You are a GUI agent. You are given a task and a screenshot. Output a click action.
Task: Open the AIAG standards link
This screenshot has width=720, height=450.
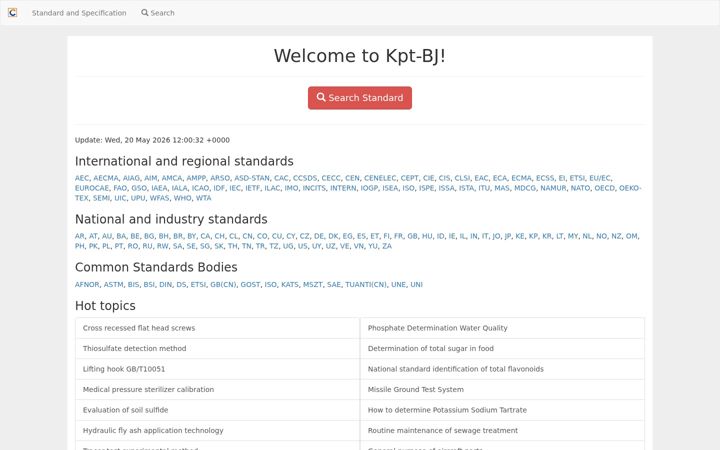pyautogui.click(x=131, y=178)
